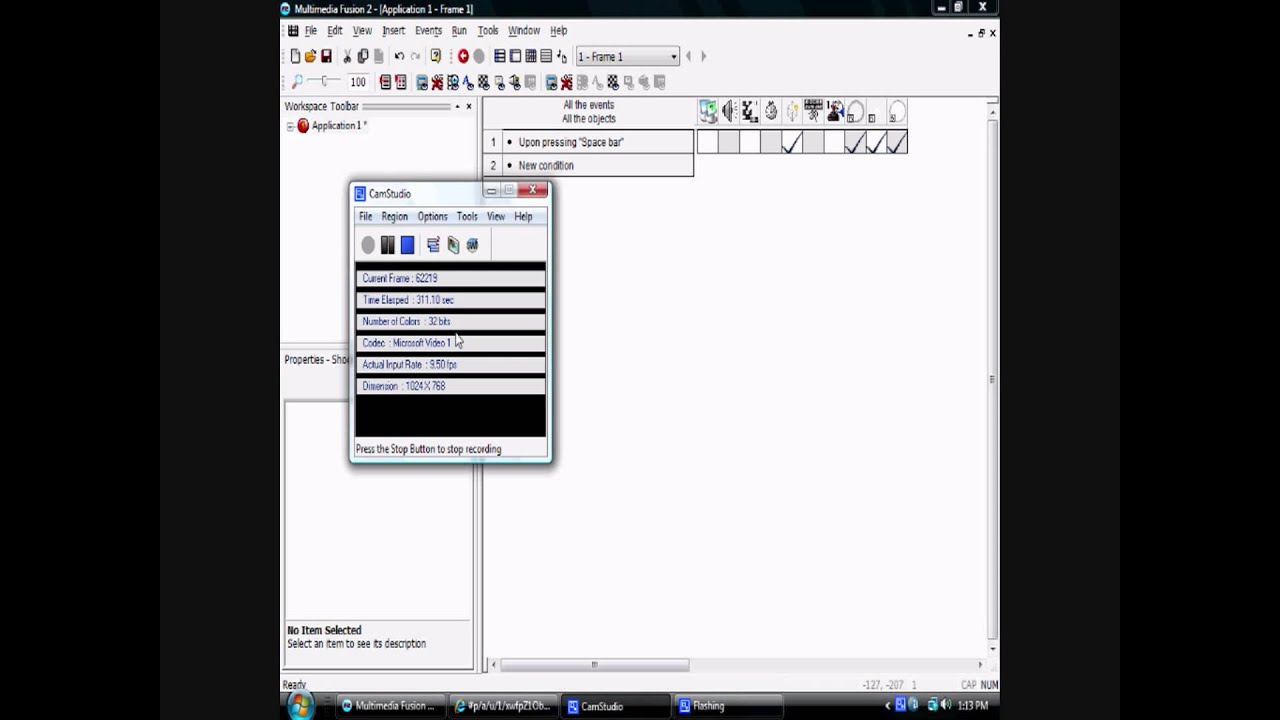The width and height of the screenshot is (1280, 720).
Task: Open a file with the folder icon
Action: [310, 57]
